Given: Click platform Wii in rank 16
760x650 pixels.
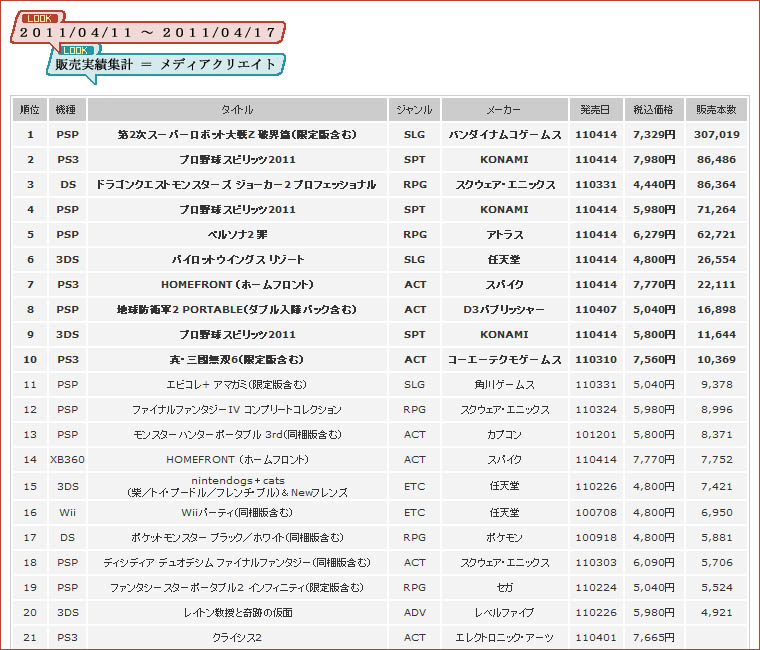Looking at the screenshot, I should coord(67,513).
